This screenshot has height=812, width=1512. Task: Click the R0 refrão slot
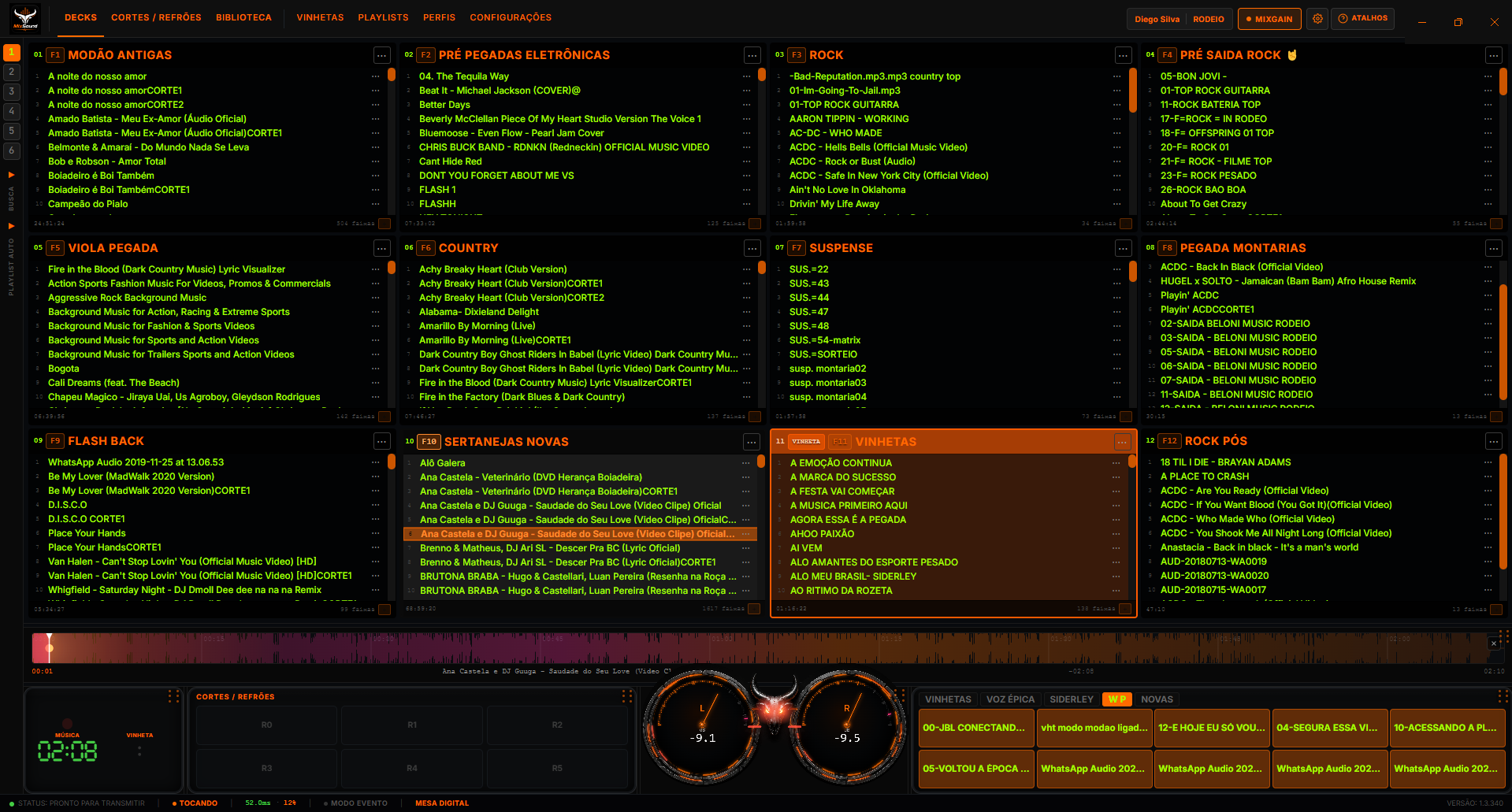tap(266, 725)
